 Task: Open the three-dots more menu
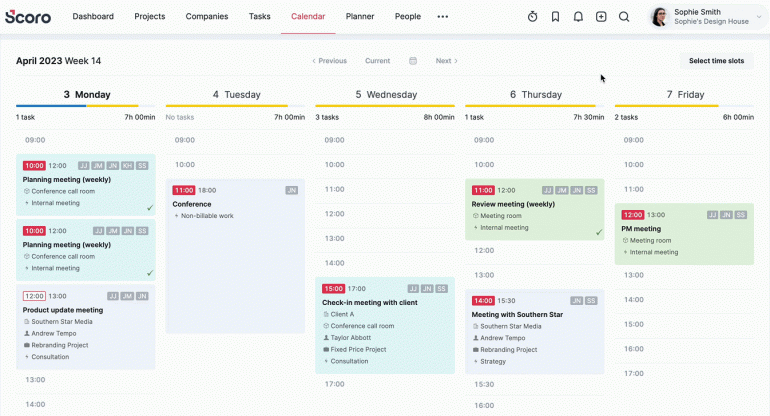pos(442,17)
